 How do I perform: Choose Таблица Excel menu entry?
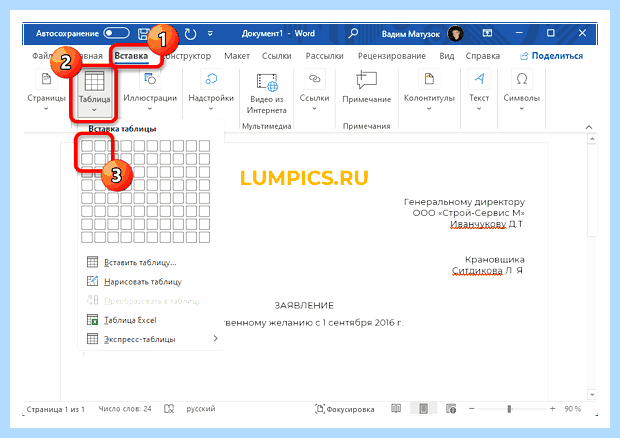coord(130,320)
